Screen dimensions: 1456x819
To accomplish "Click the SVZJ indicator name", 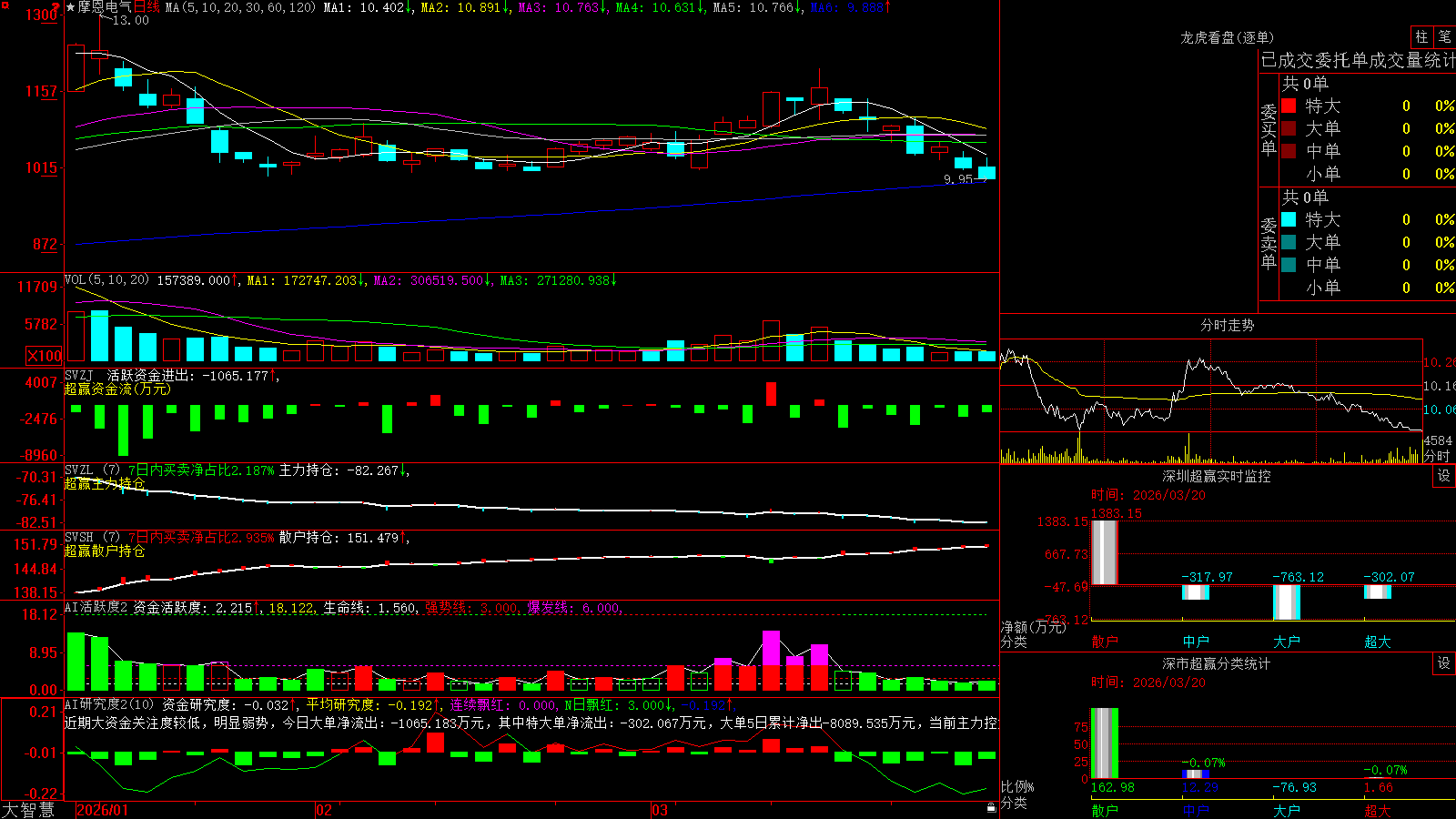I will point(79,375).
